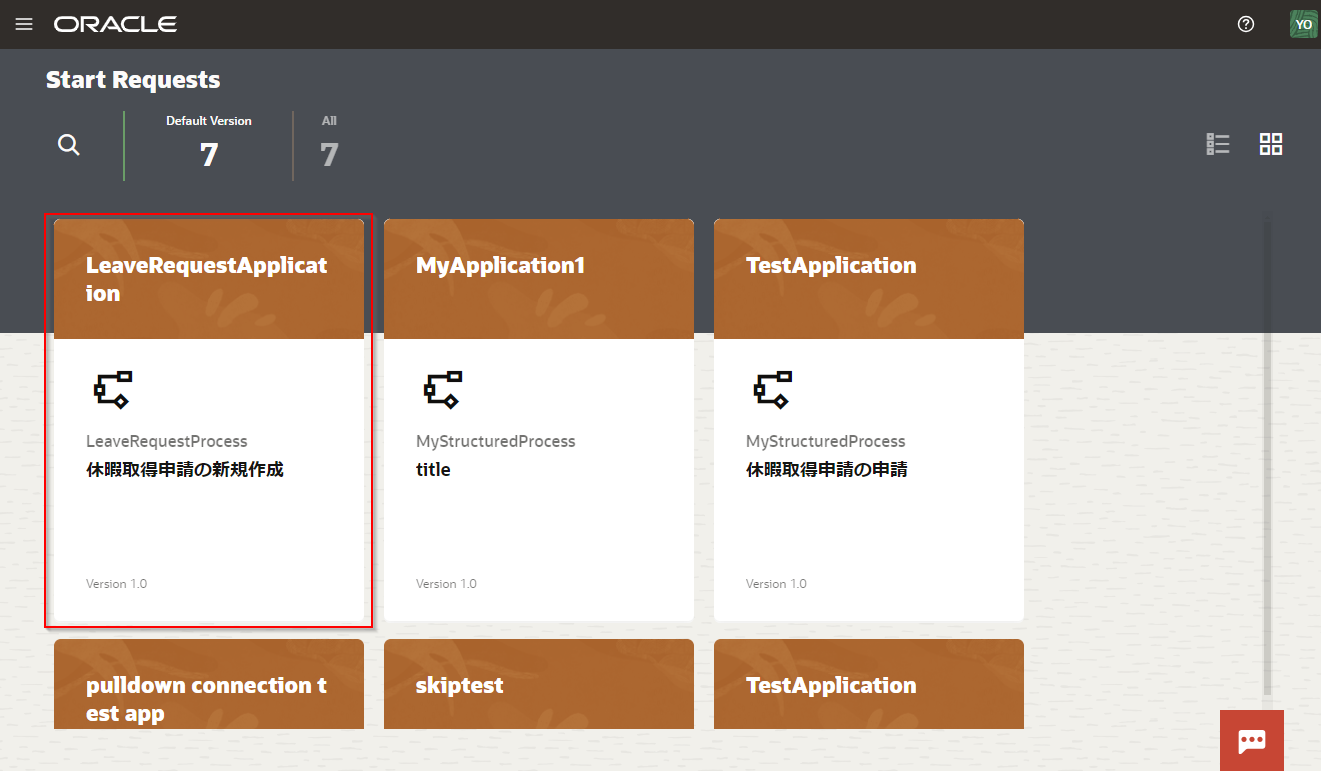Start the 休暇取得申請の申請 request
The height and width of the screenshot is (771, 1321).
pyautogui.click(x=826, y=469)
